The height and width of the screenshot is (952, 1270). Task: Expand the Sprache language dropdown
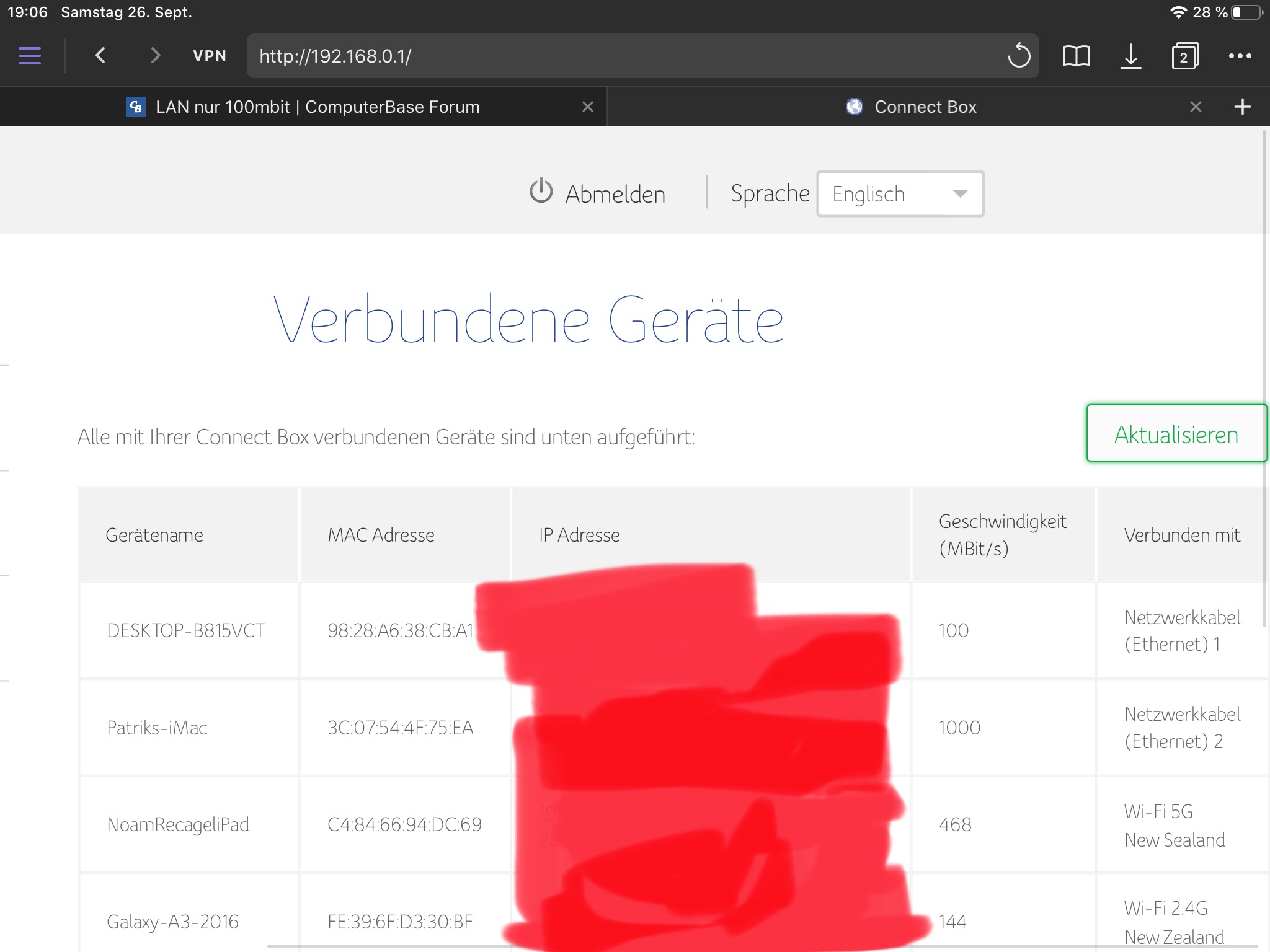click(x=900, y=194)
